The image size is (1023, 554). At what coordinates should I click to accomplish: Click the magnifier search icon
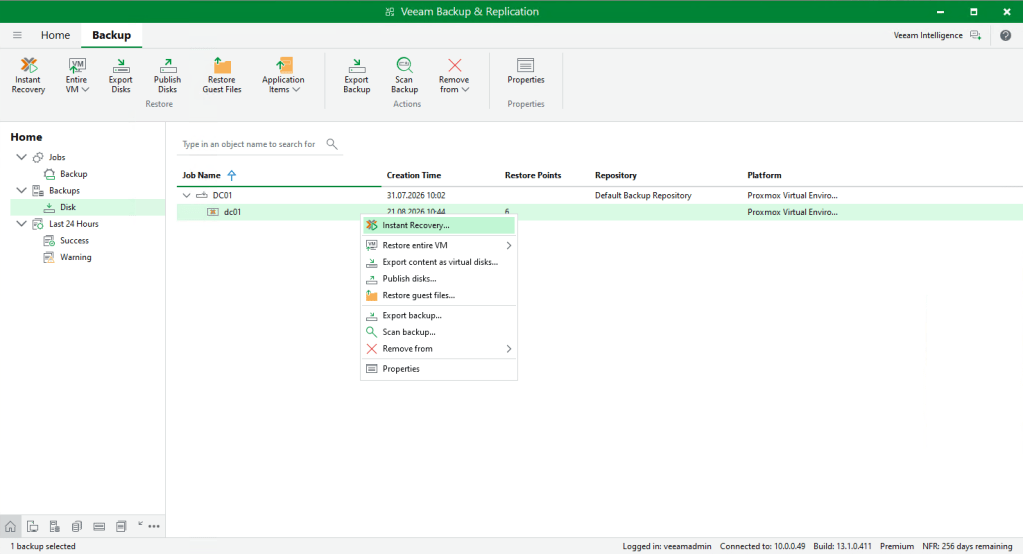click(332, 144)
